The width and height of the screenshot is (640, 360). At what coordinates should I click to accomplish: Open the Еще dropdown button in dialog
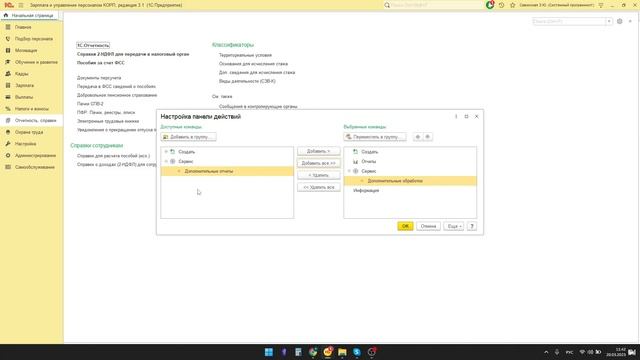pos(453,226)
